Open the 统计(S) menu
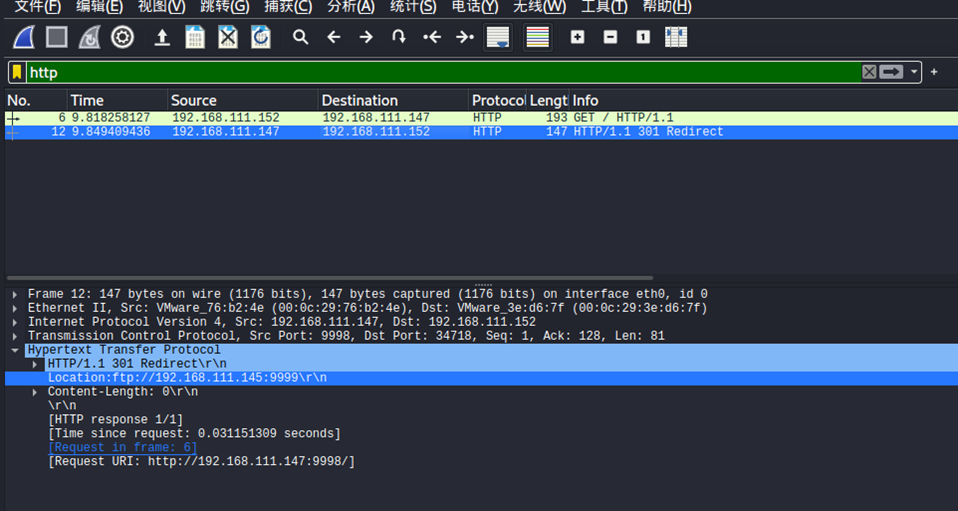 click(x=413, y=7)
